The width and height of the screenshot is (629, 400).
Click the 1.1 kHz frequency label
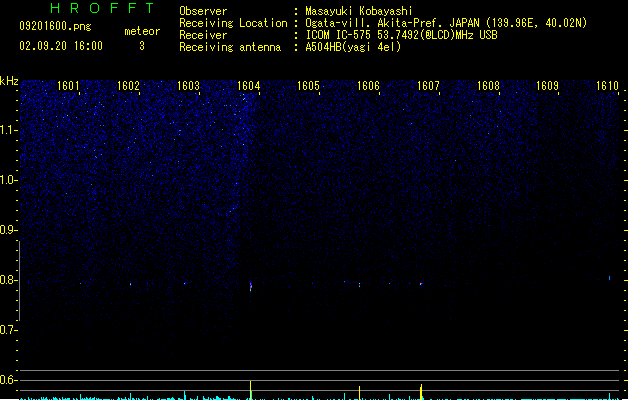click(x=8, y=130)
